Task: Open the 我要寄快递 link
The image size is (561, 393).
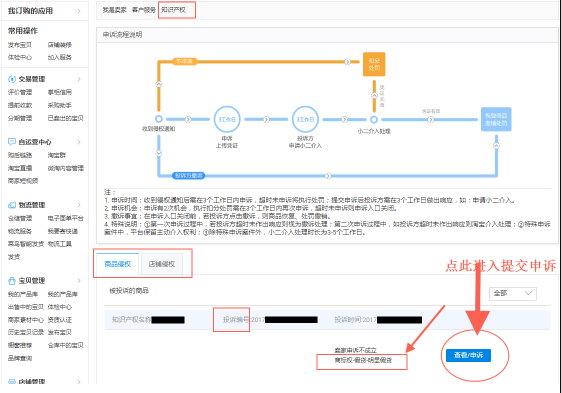Action: 63,231
